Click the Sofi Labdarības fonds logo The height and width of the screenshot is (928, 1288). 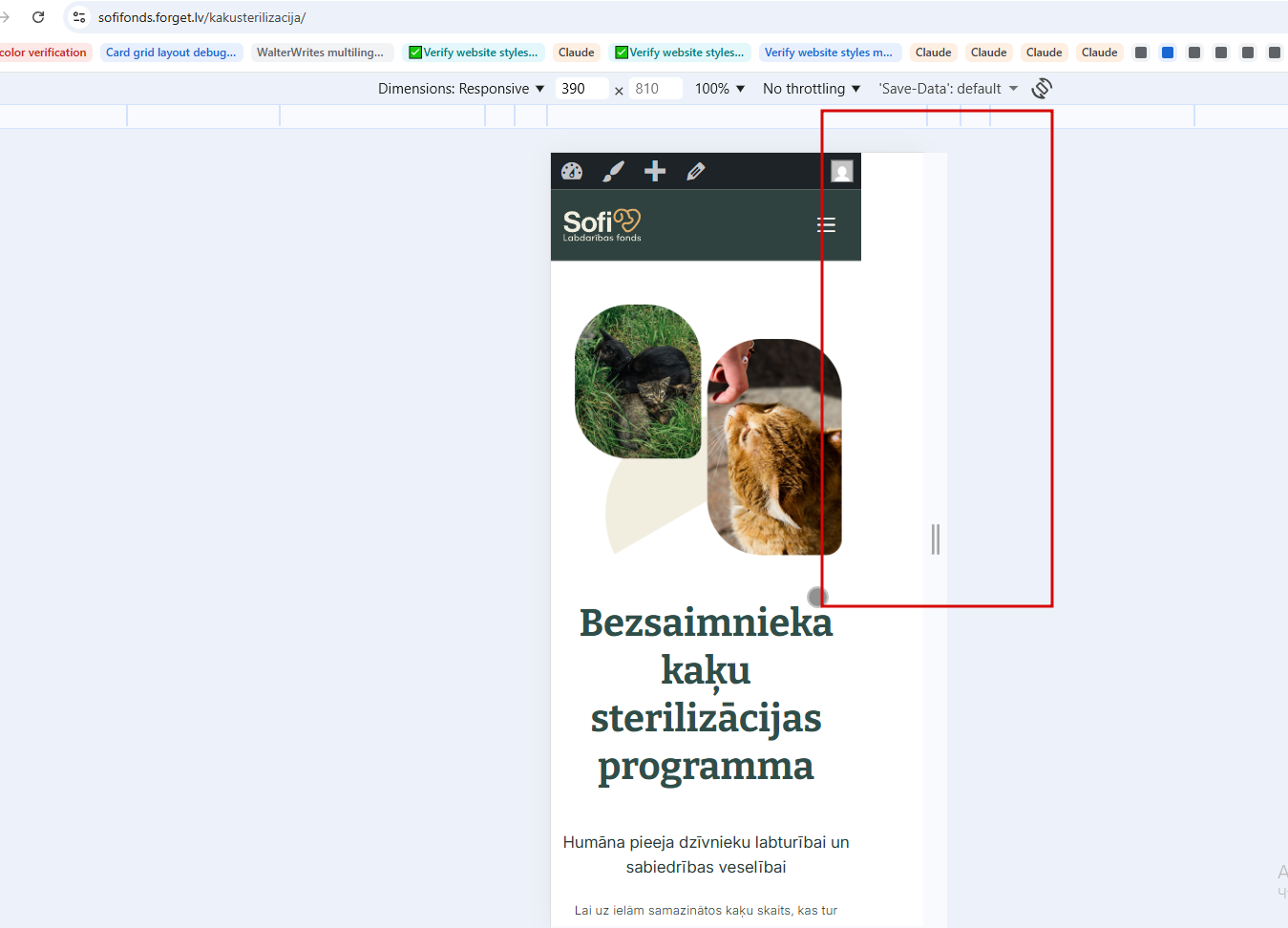coord(602,225)
